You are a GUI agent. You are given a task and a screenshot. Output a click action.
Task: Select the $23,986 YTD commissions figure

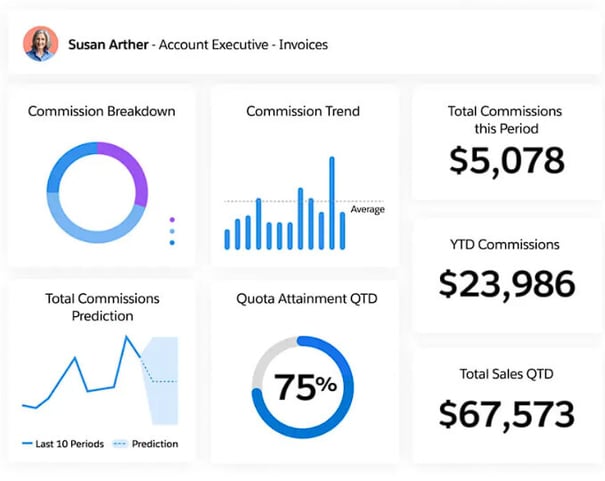coord(507,285)
